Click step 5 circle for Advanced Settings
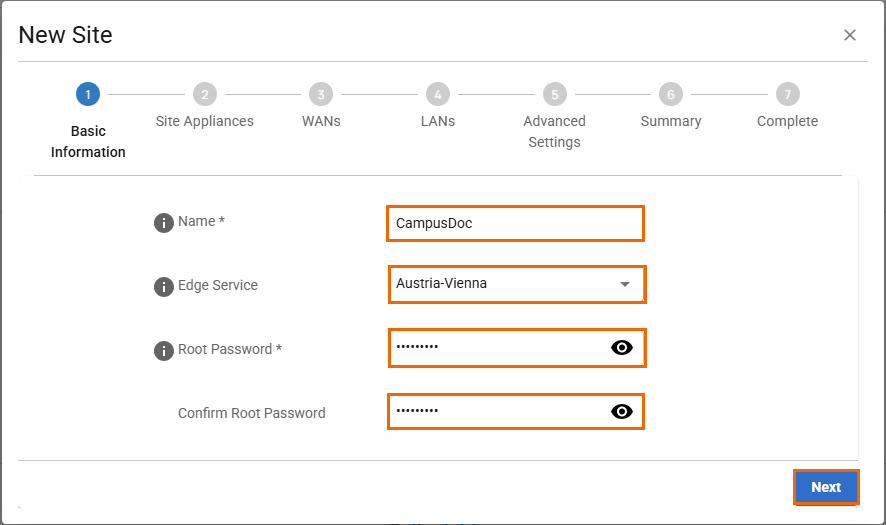886x525 pixels. (554, 95)
